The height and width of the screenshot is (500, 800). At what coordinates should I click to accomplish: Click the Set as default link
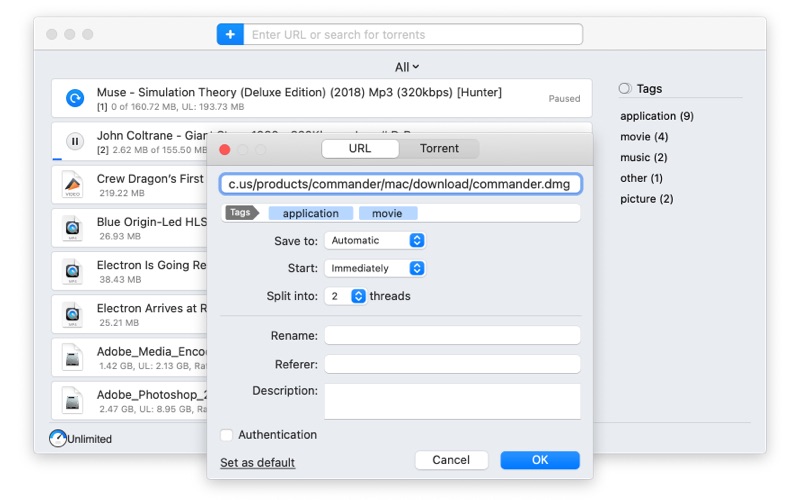tap(258, 462)
